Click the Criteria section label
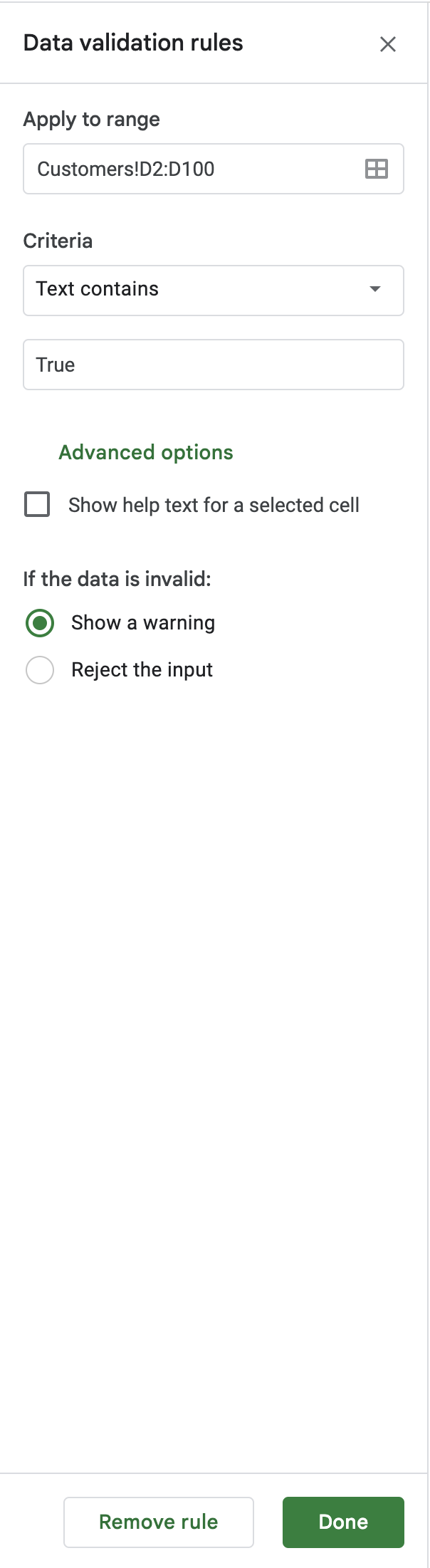430x1568 pixels. pos(58,241)
